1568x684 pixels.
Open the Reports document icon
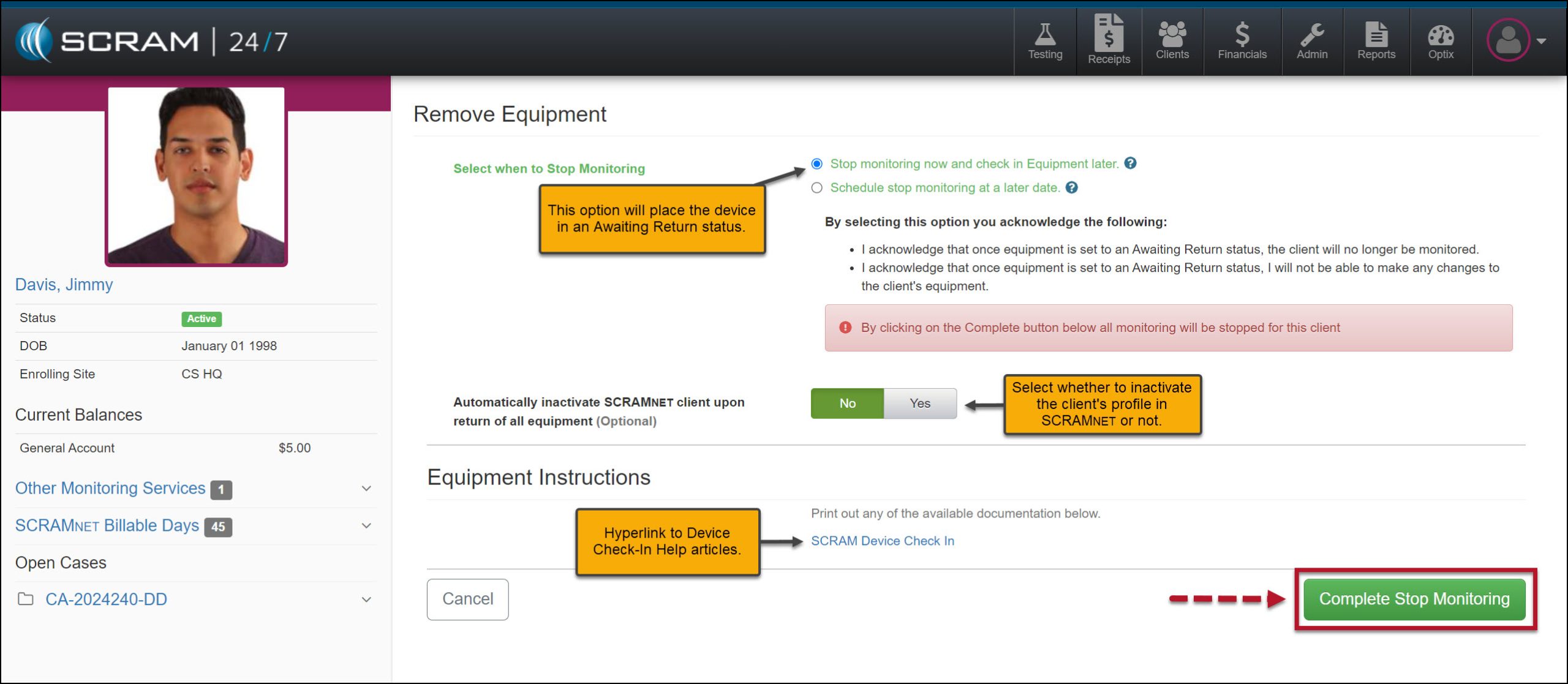pos(1376,42)
